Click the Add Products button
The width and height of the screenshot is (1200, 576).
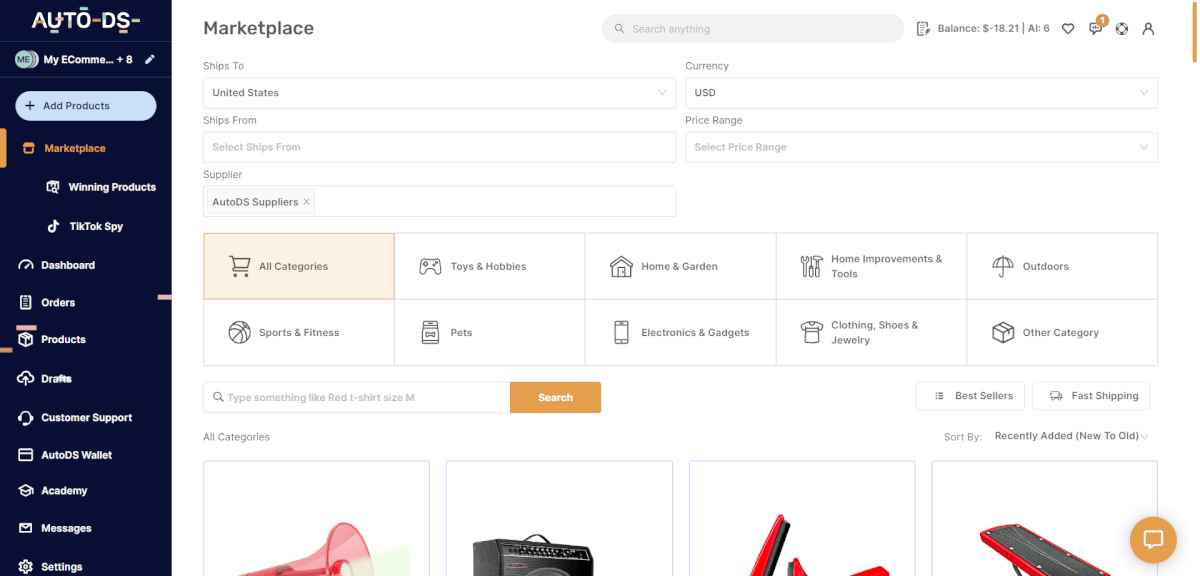tap(86, 106)
